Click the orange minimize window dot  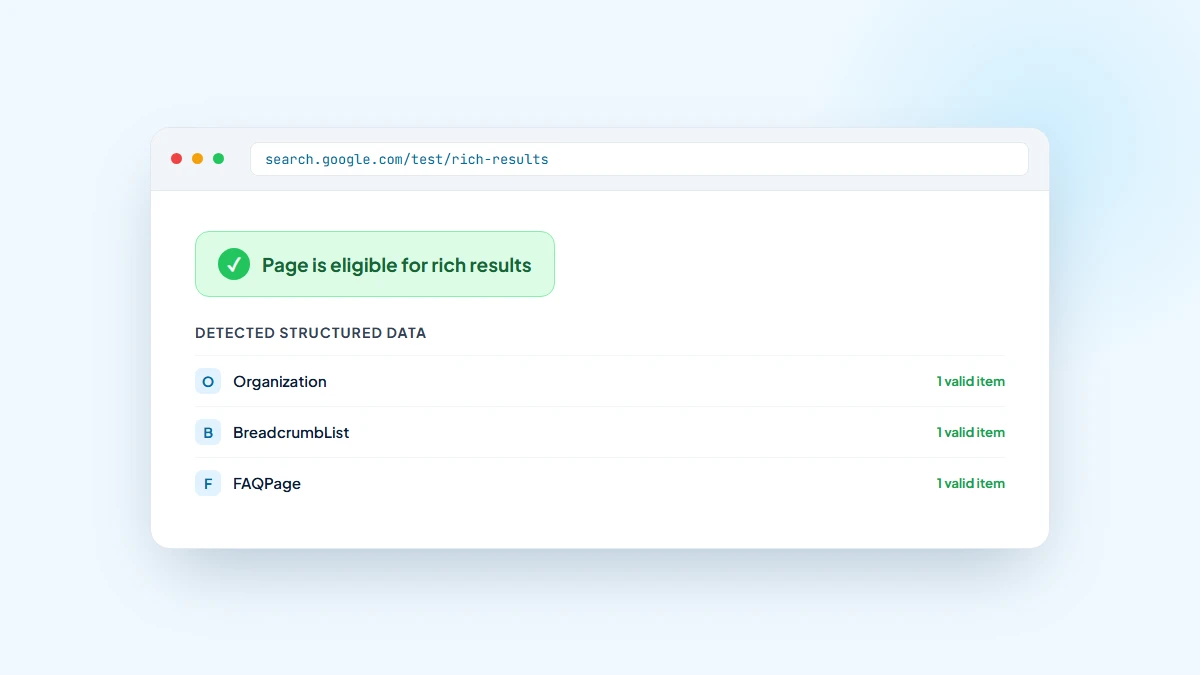[x=198, y=159]
